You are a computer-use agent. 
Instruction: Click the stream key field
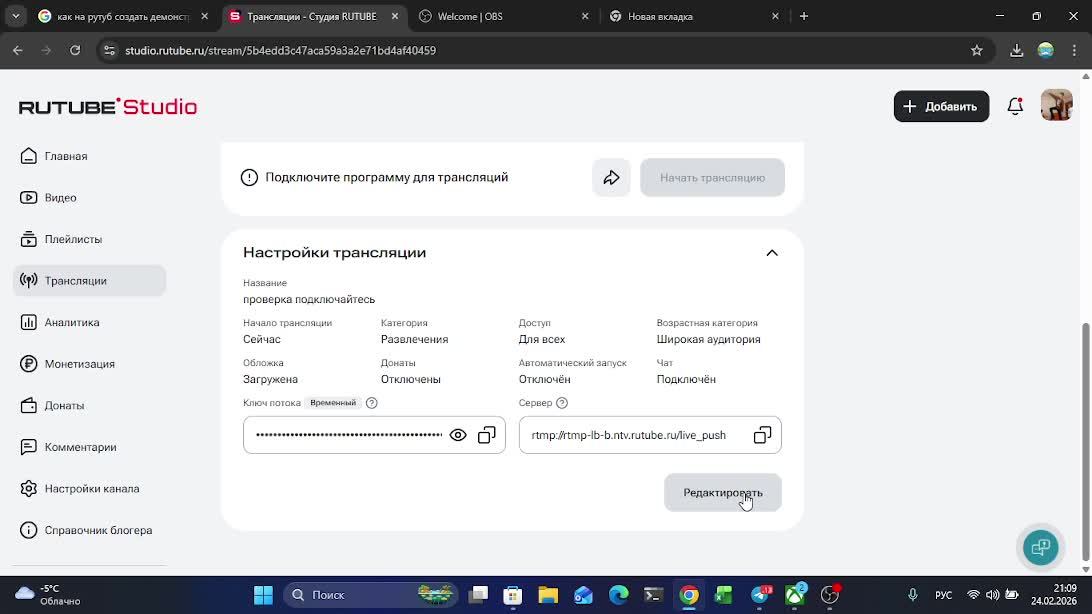[x=374, y=435]
